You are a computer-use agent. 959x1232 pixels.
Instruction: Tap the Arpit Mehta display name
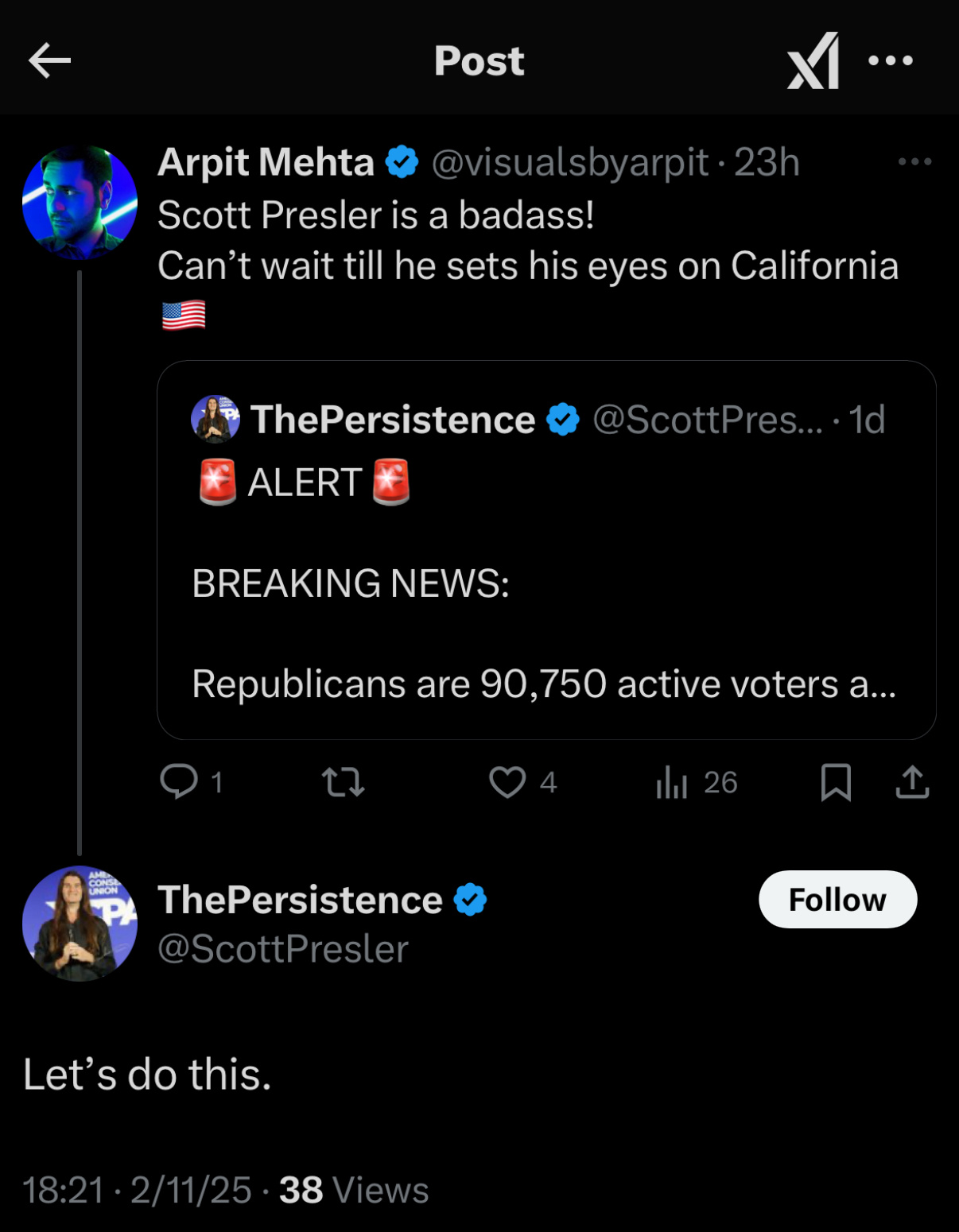[266, 163]
